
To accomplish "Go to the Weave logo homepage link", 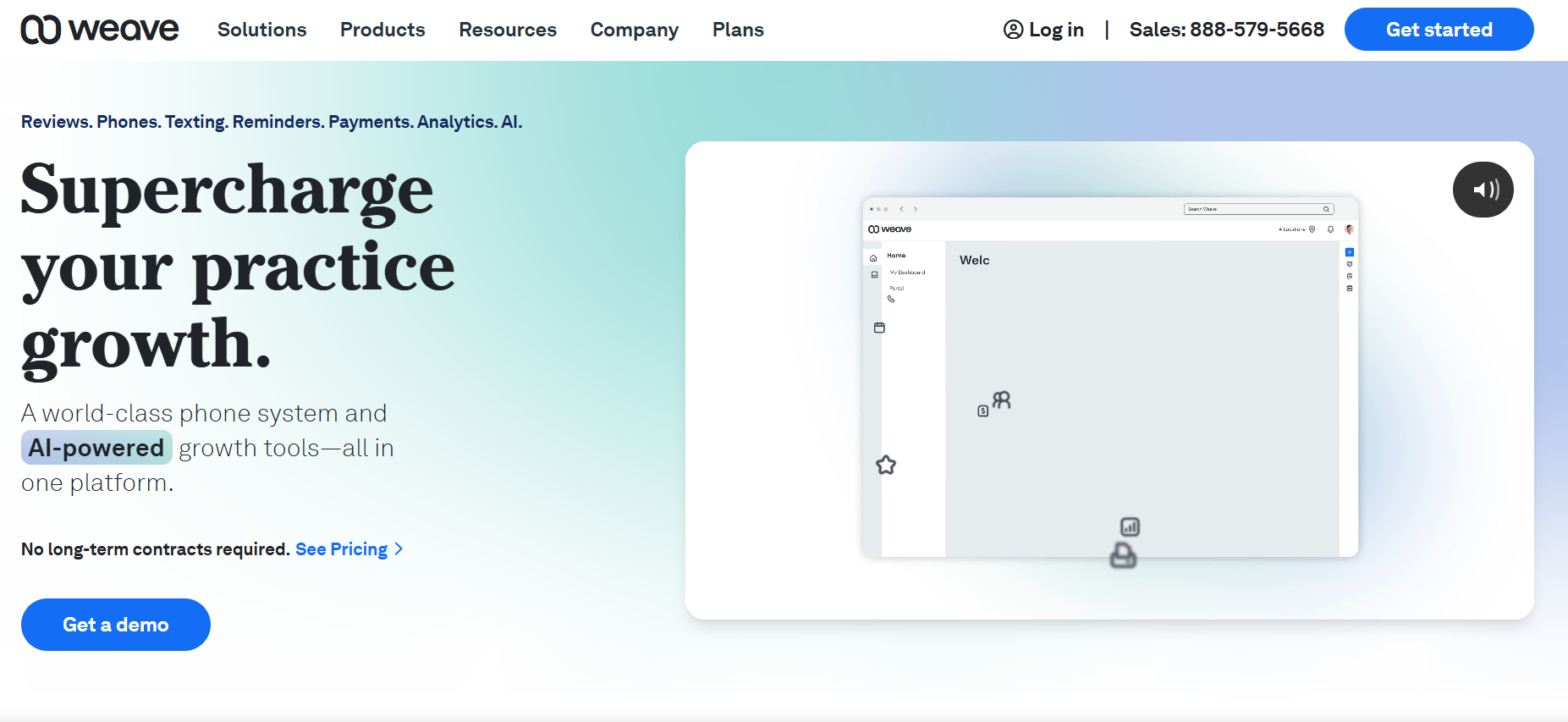I will click(100, 30).
